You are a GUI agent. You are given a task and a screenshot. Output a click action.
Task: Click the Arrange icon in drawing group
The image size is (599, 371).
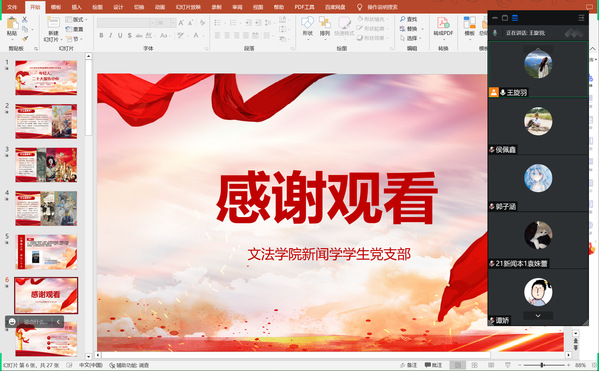325,23
